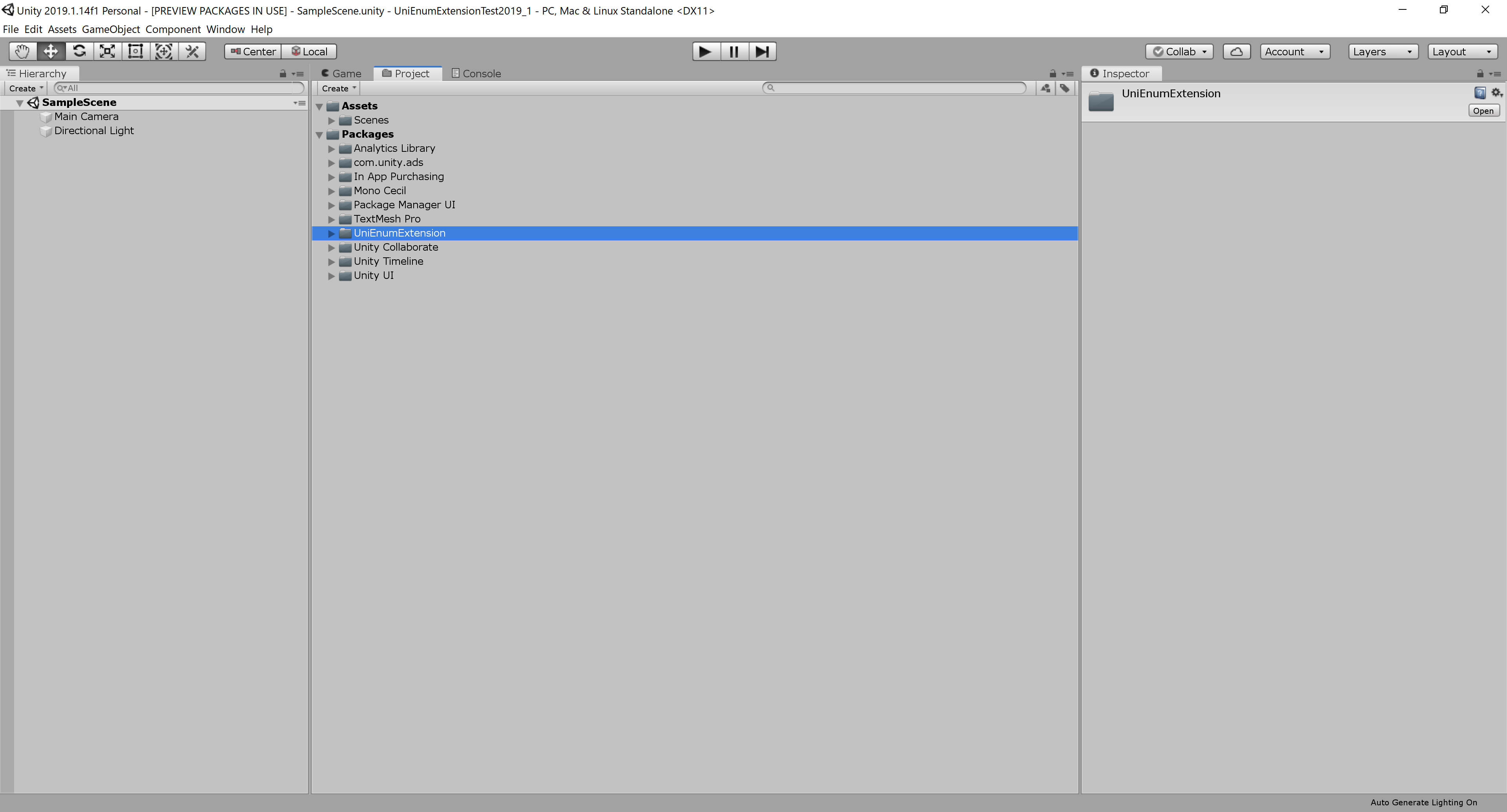Select the Scale tool
This screenshot has height=812, width=1507.
pyautogui.click(x=107, y=51)
